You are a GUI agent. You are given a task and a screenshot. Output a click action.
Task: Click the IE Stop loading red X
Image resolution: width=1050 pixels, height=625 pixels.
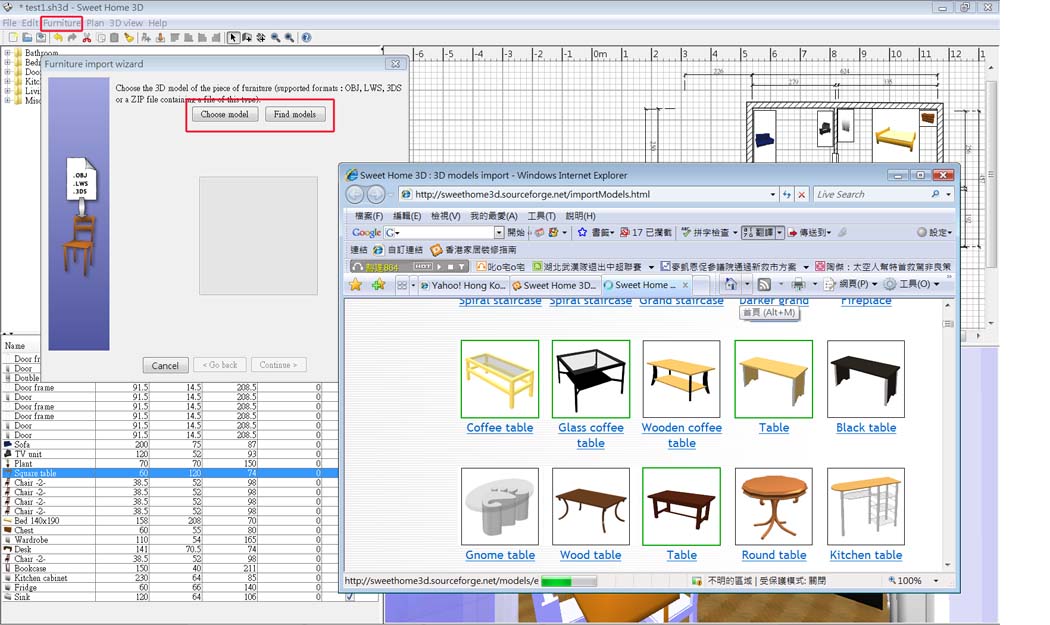pos(802,194)
